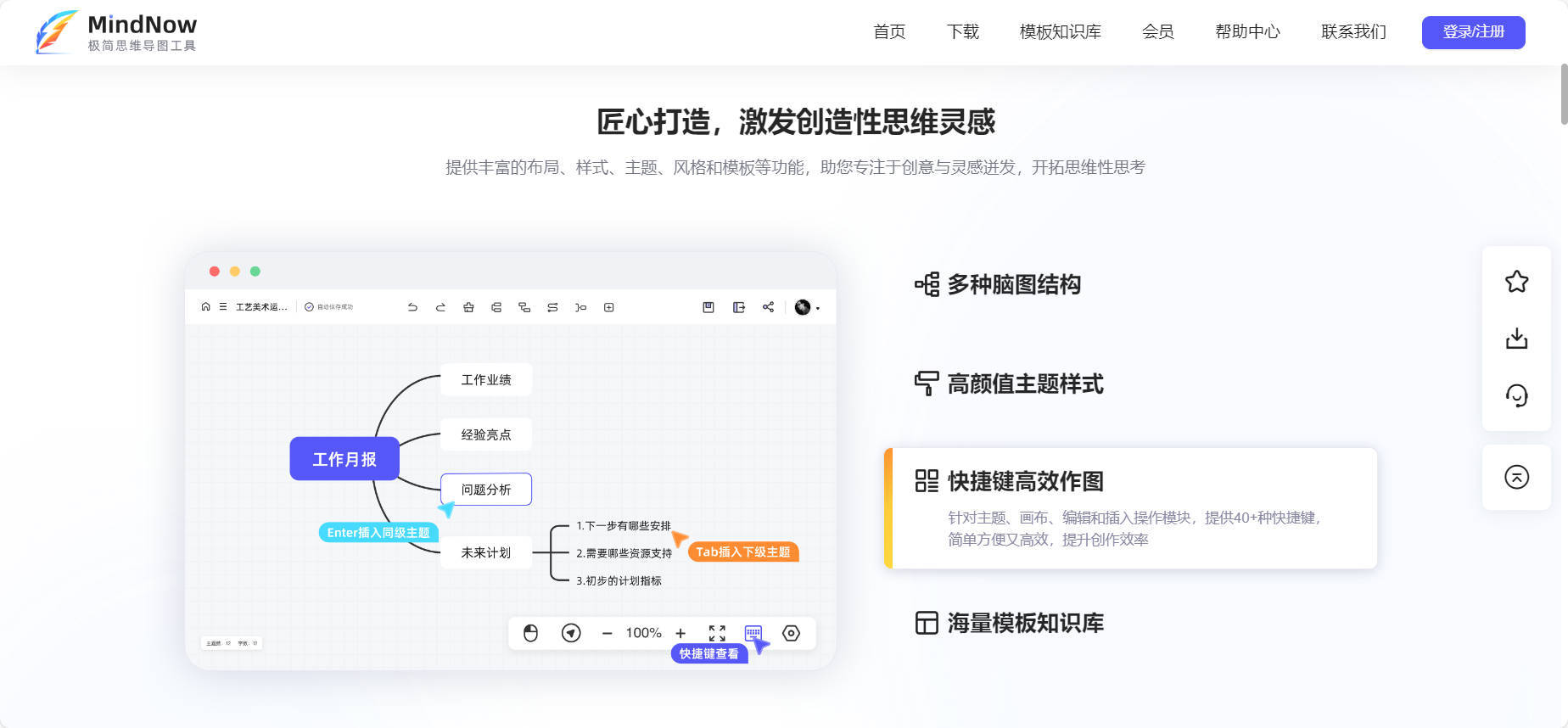Click the MindNow logo
Screen dimensions: 1568x728
tap(116, 32)
